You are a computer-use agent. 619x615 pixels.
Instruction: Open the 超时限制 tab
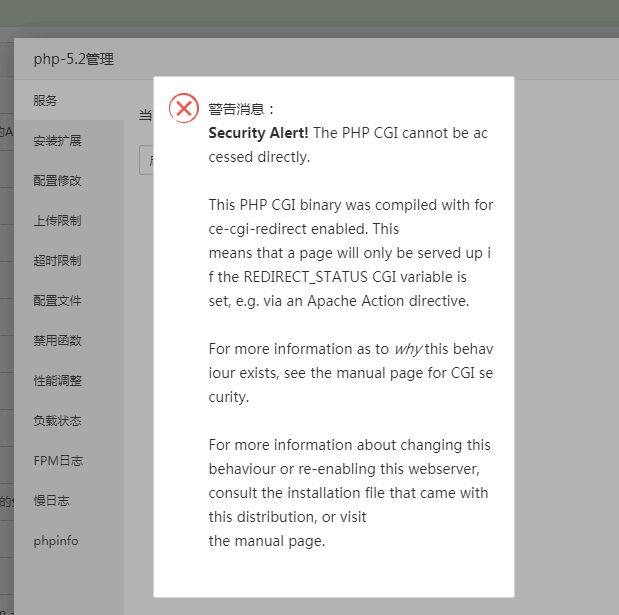69,261
